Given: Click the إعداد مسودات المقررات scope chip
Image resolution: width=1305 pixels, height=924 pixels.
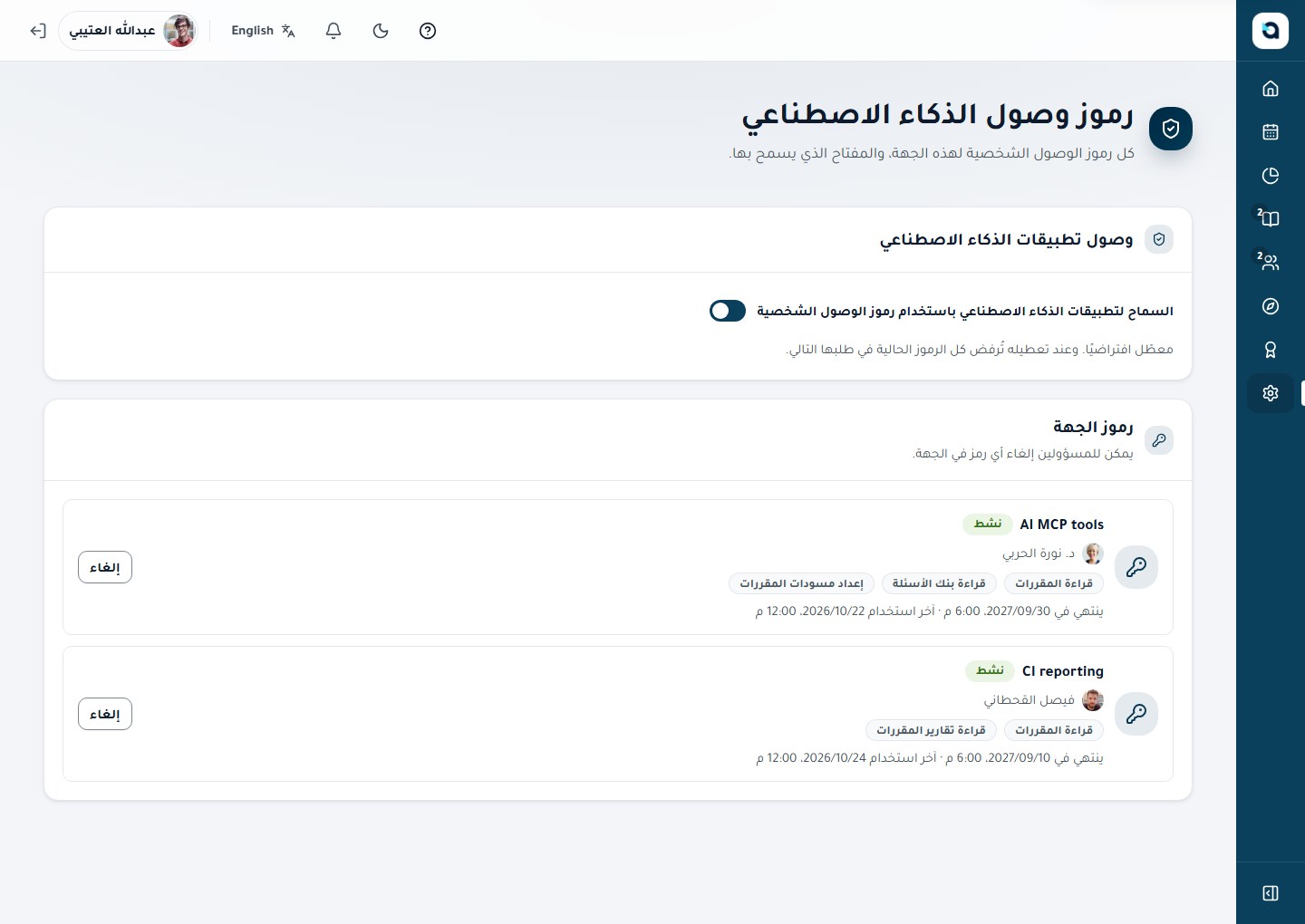Looking at the screenshot, I should 801,583.
